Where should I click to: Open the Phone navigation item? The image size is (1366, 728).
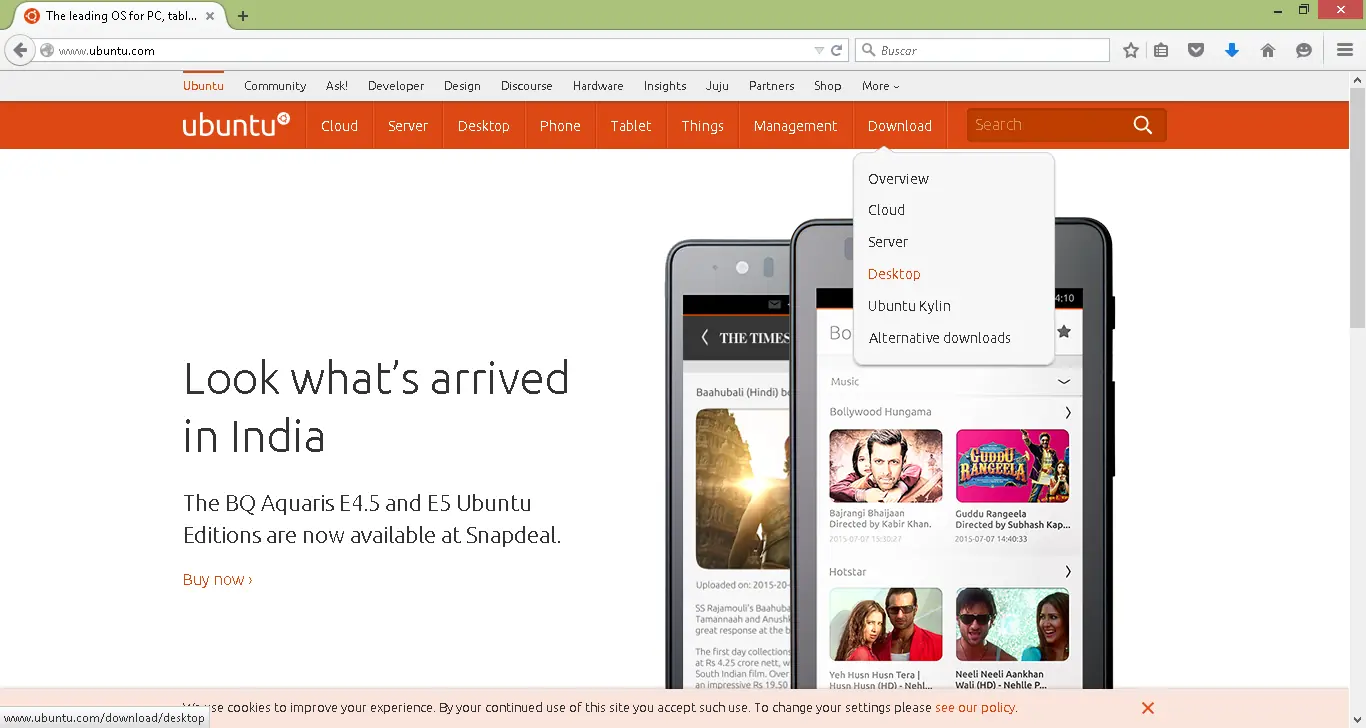pyautogui.click(x=560, y=126)
